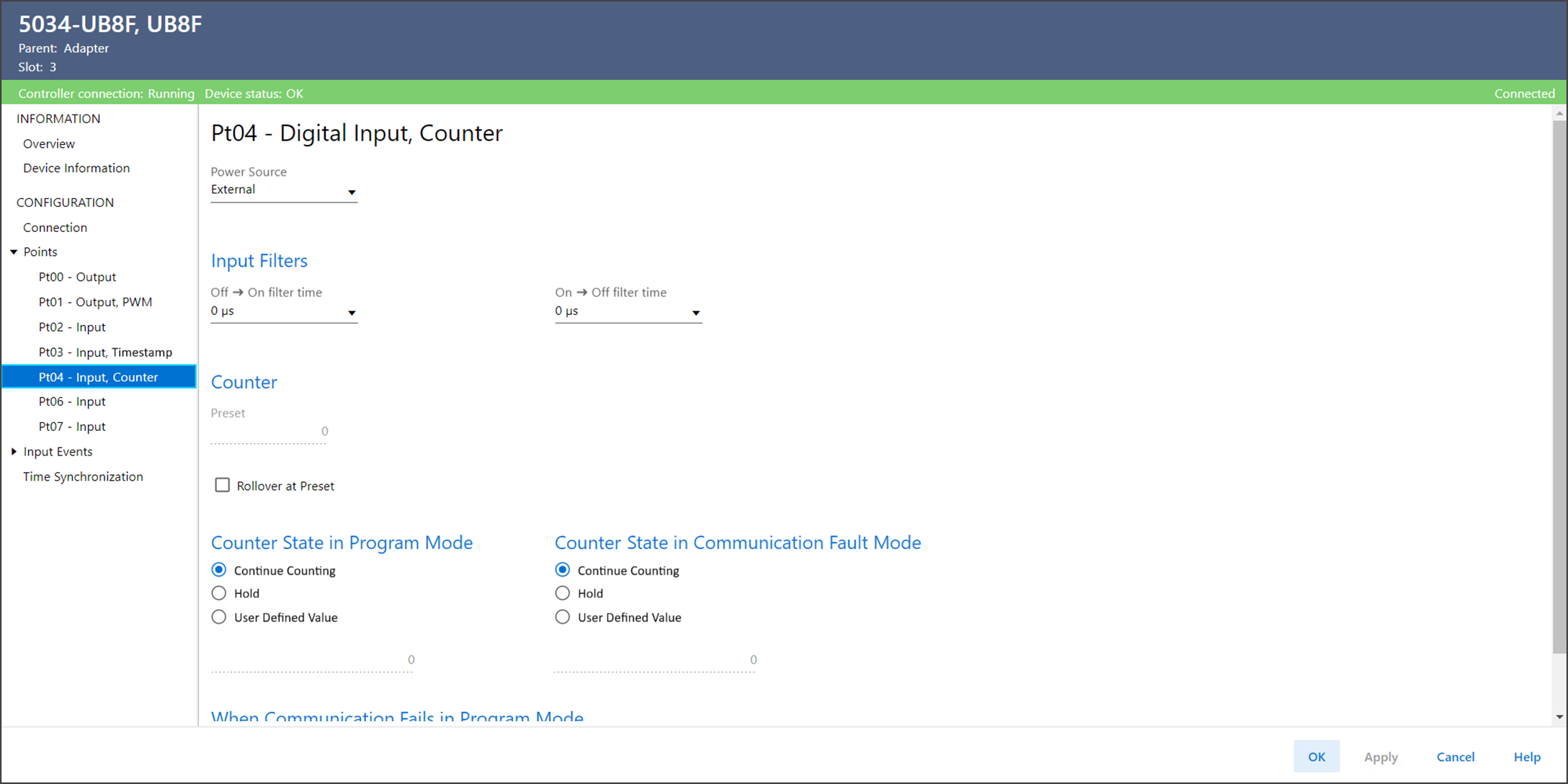
Task: Collapse the Points tree node
Action: coord(14,252)
